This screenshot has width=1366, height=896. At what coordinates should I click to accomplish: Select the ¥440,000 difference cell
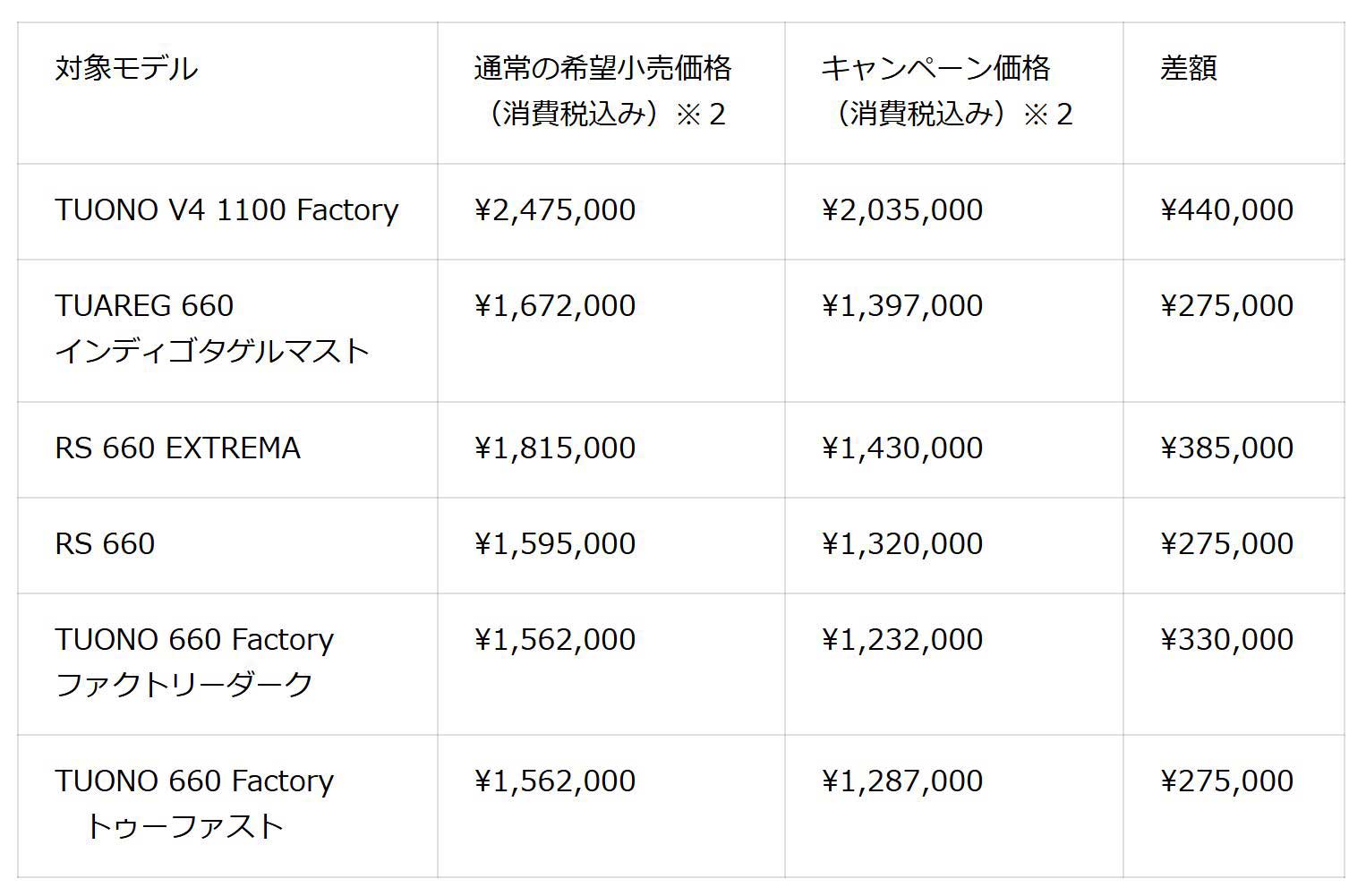point(1226,210)
